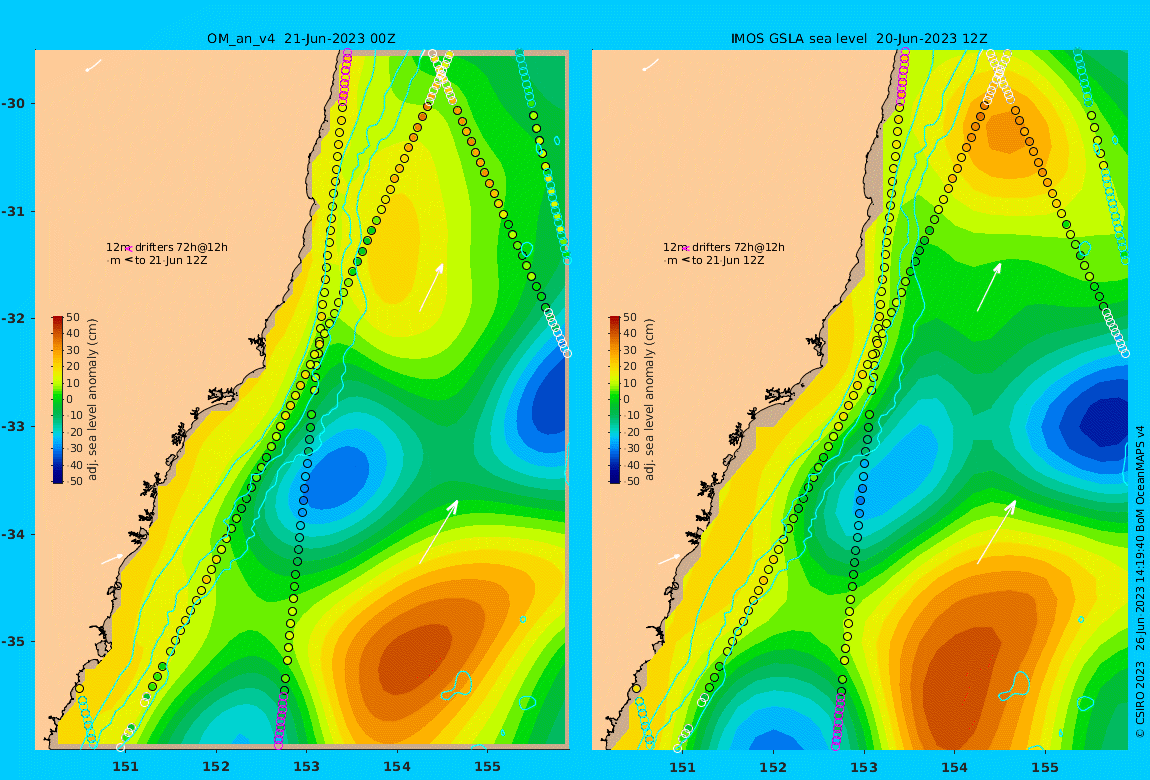Select the -34 latitude label
This screenshot has height=780, width=1150.
14,534
